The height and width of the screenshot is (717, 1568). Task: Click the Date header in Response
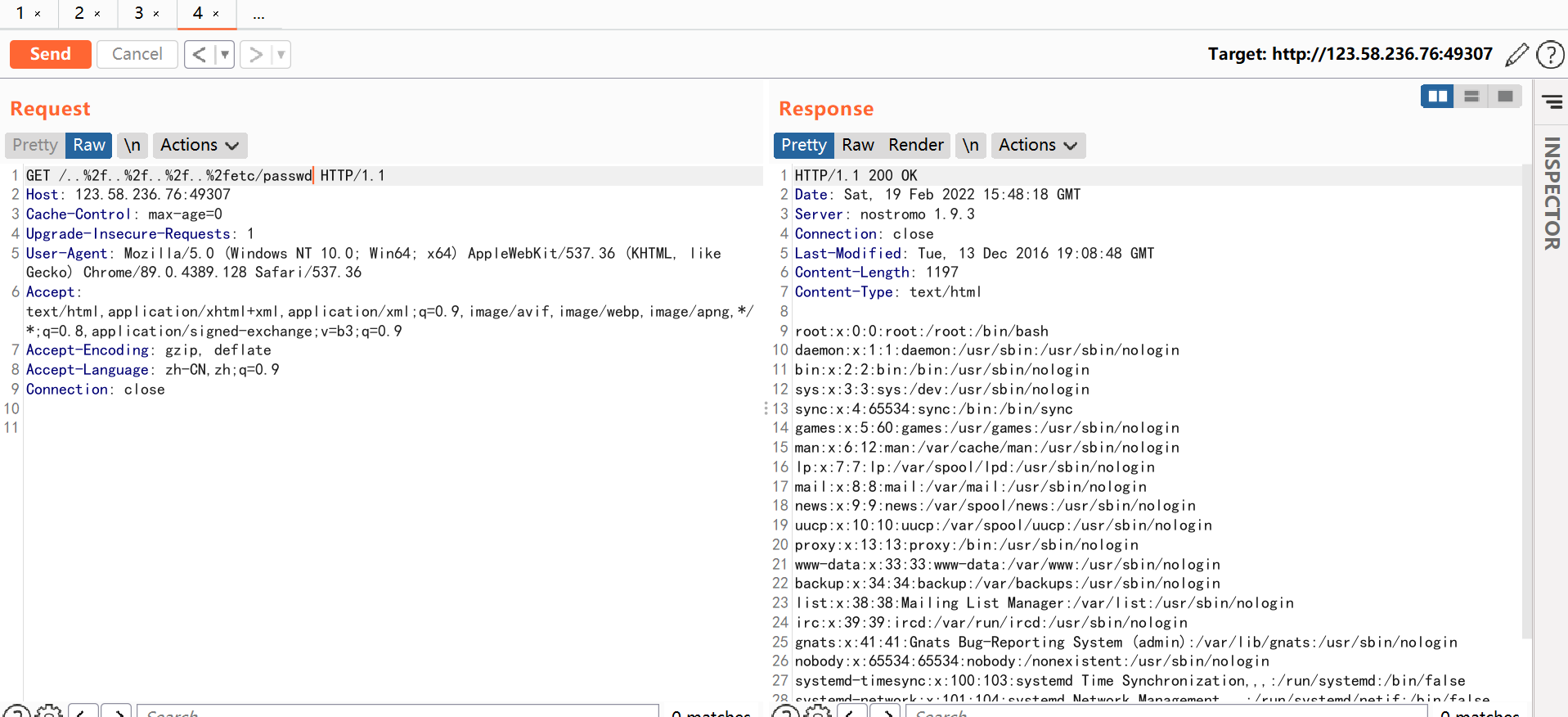[x=938, y=195]
